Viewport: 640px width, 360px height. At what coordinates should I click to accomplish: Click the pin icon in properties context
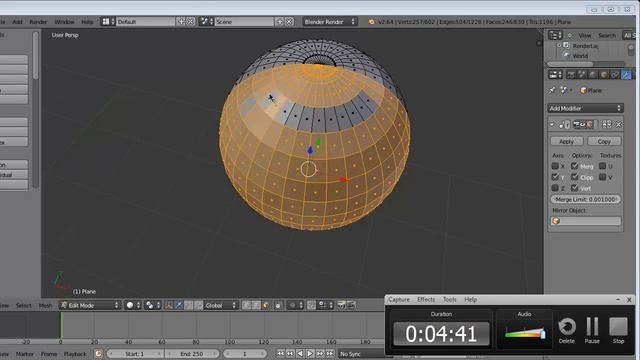pos(552,90)
